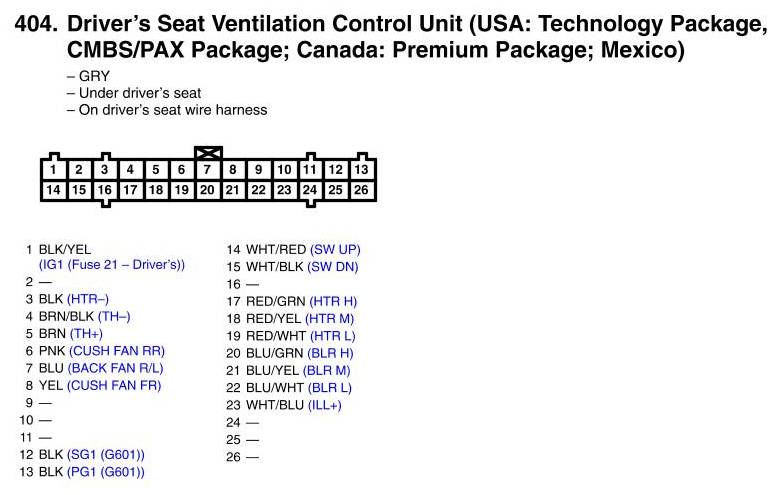The image size is (774, 495).
Task: Follow the HTR L link
Action: pos(332,335)
